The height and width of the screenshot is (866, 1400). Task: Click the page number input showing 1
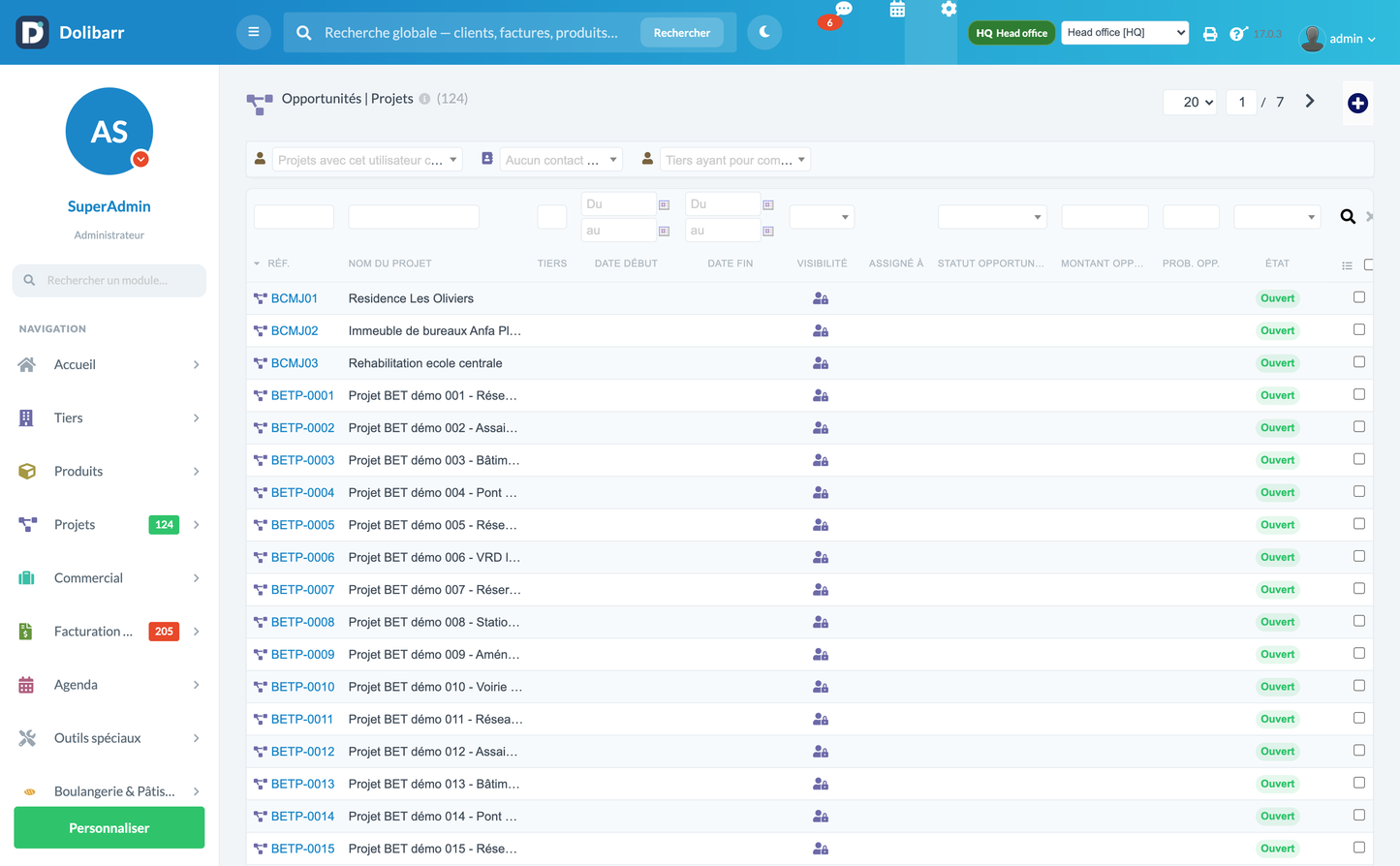[x=1241, y=102]
